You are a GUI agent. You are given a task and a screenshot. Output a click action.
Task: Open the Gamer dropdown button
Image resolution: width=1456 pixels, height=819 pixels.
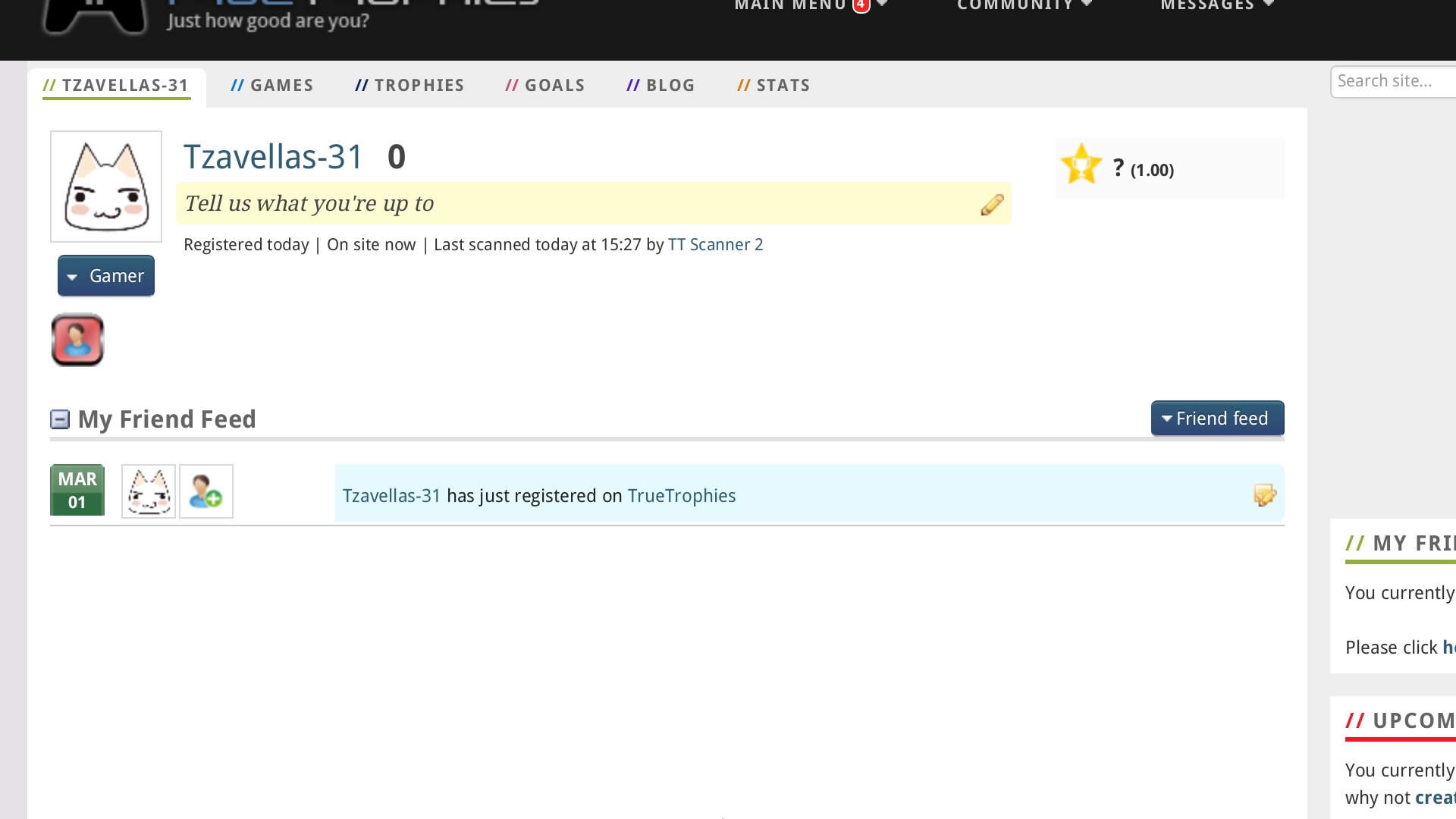click(106, 276)
